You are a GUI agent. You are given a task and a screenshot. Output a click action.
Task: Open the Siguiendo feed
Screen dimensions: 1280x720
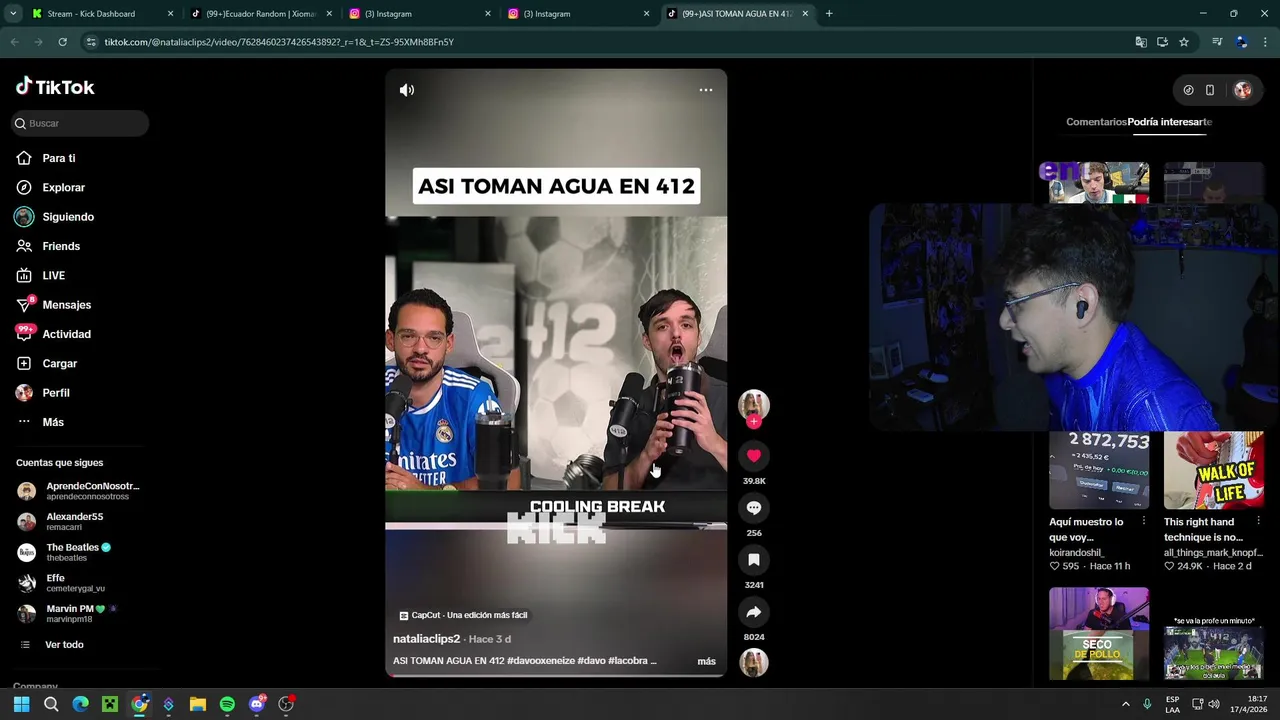(x=68, y=217)
